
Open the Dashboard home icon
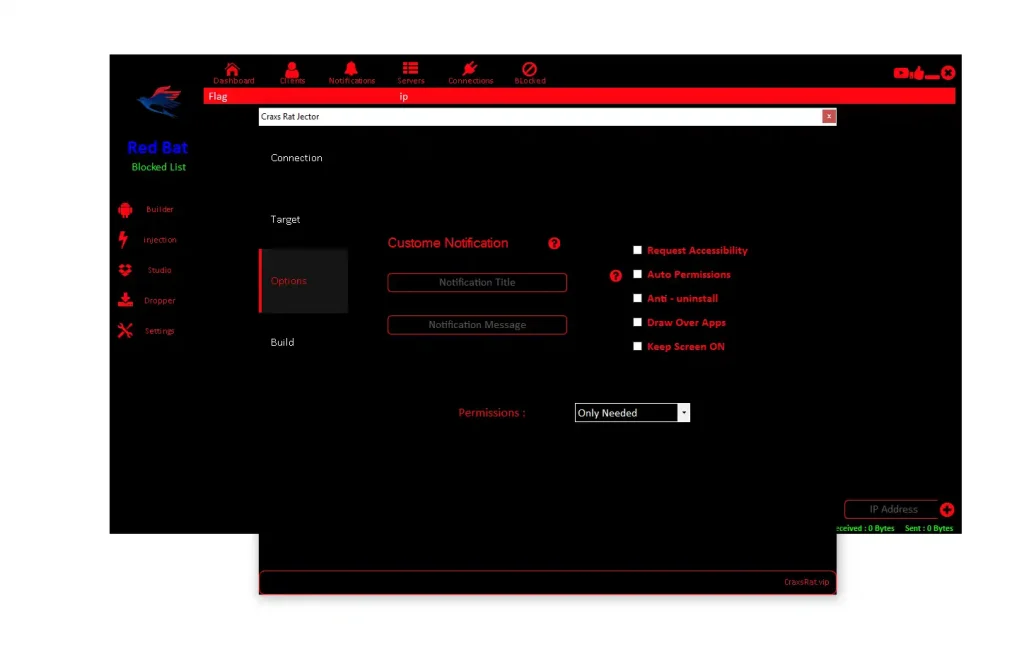(233, 69)
